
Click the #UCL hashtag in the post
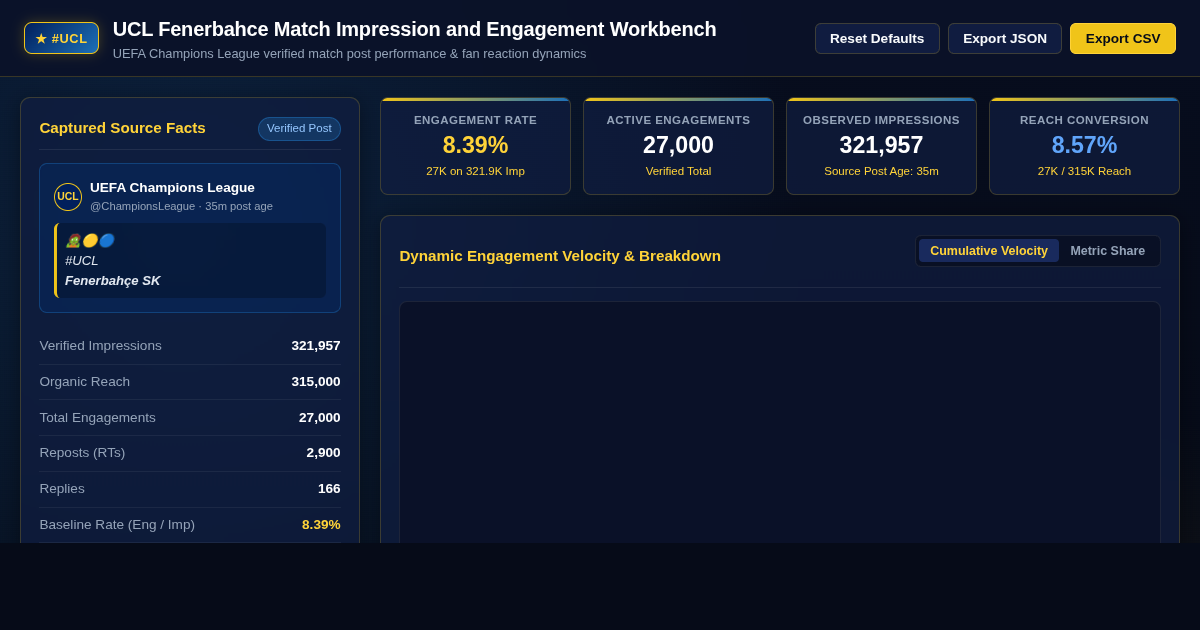(82, 260)
